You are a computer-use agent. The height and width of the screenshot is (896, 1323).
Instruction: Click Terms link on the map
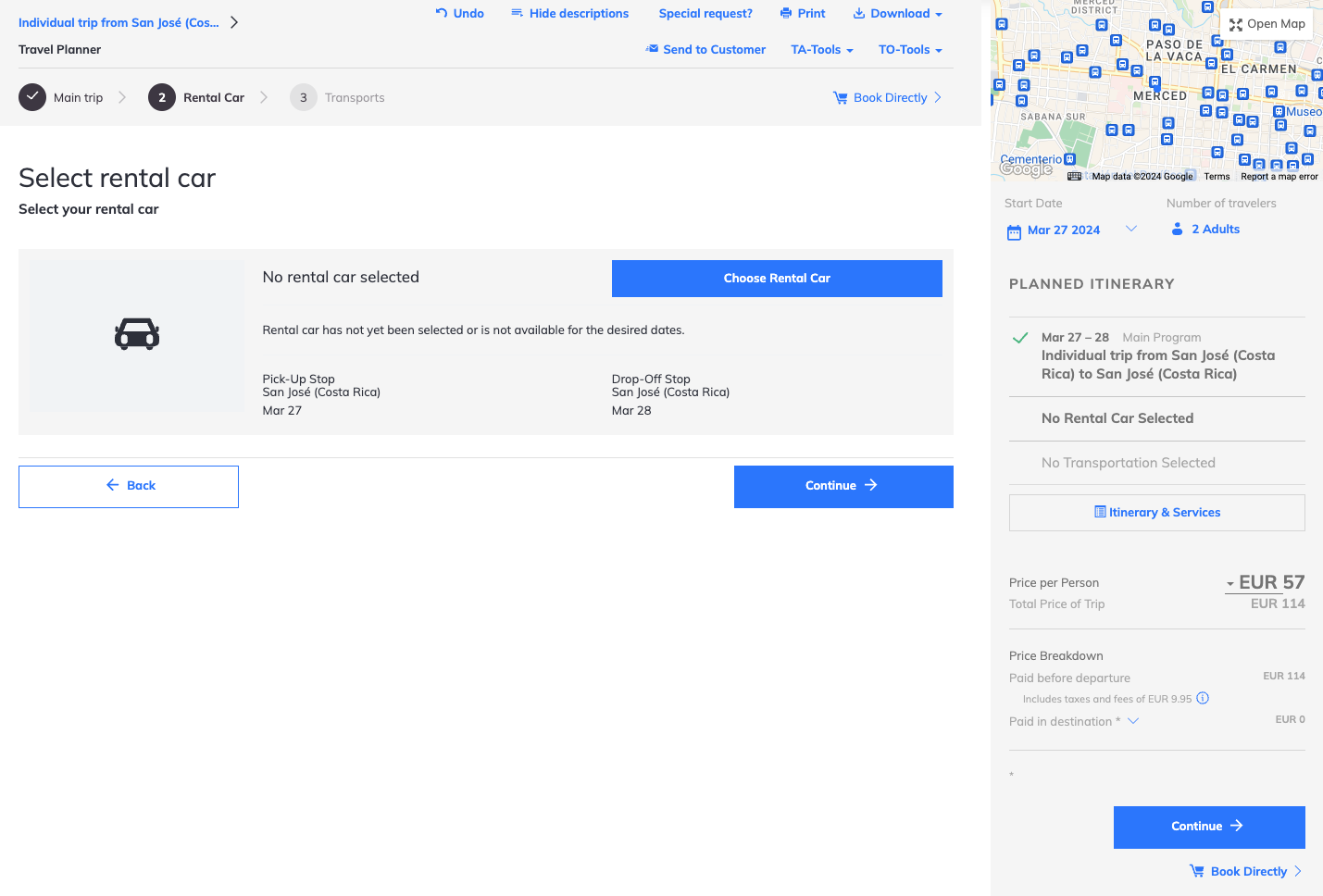click(1217, 176)
